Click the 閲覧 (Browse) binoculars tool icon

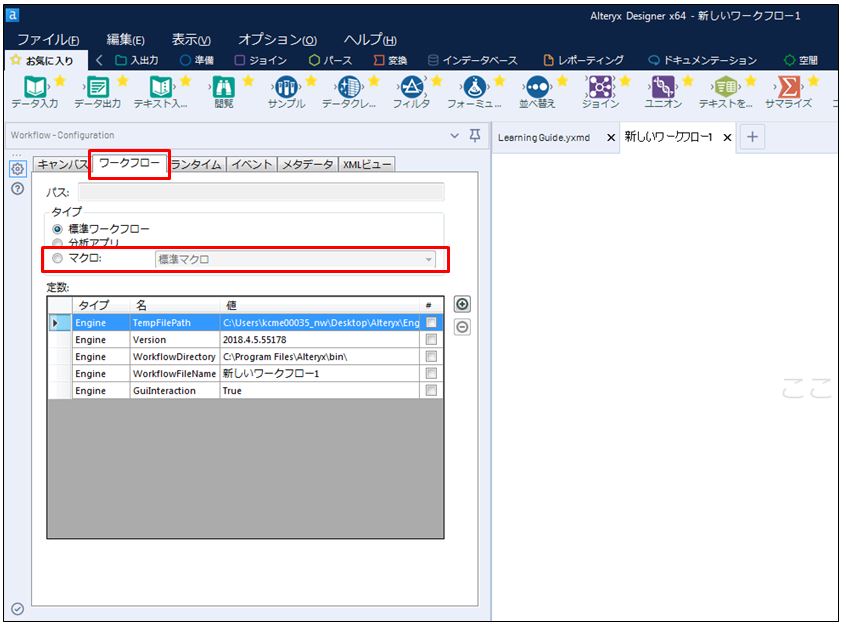(x=223, y=88)
